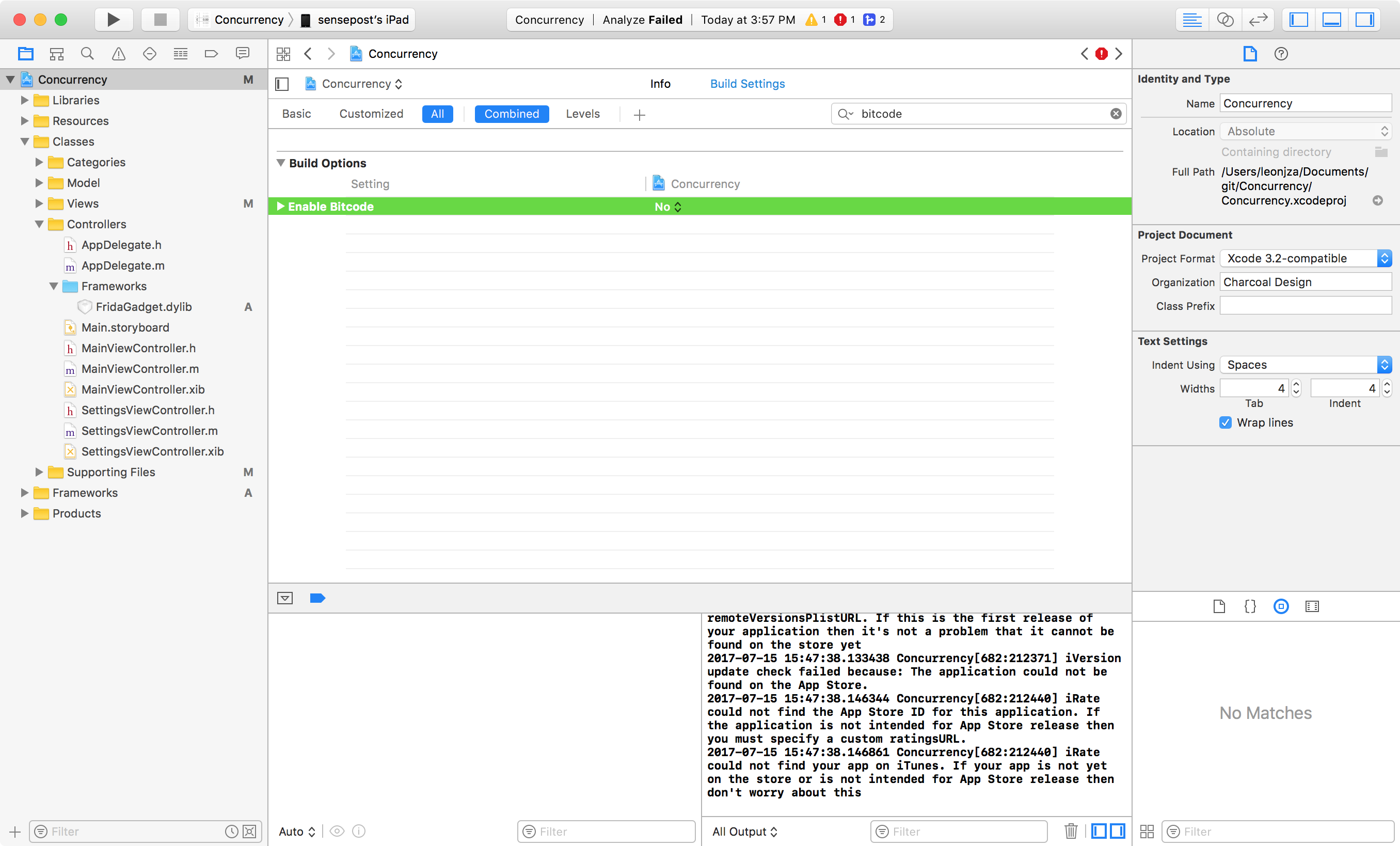Image resolution: width=1400 pixels, height=846 pixels.
Task: Expand the Supporting Files folder
Action: click(x=39, y=472)
